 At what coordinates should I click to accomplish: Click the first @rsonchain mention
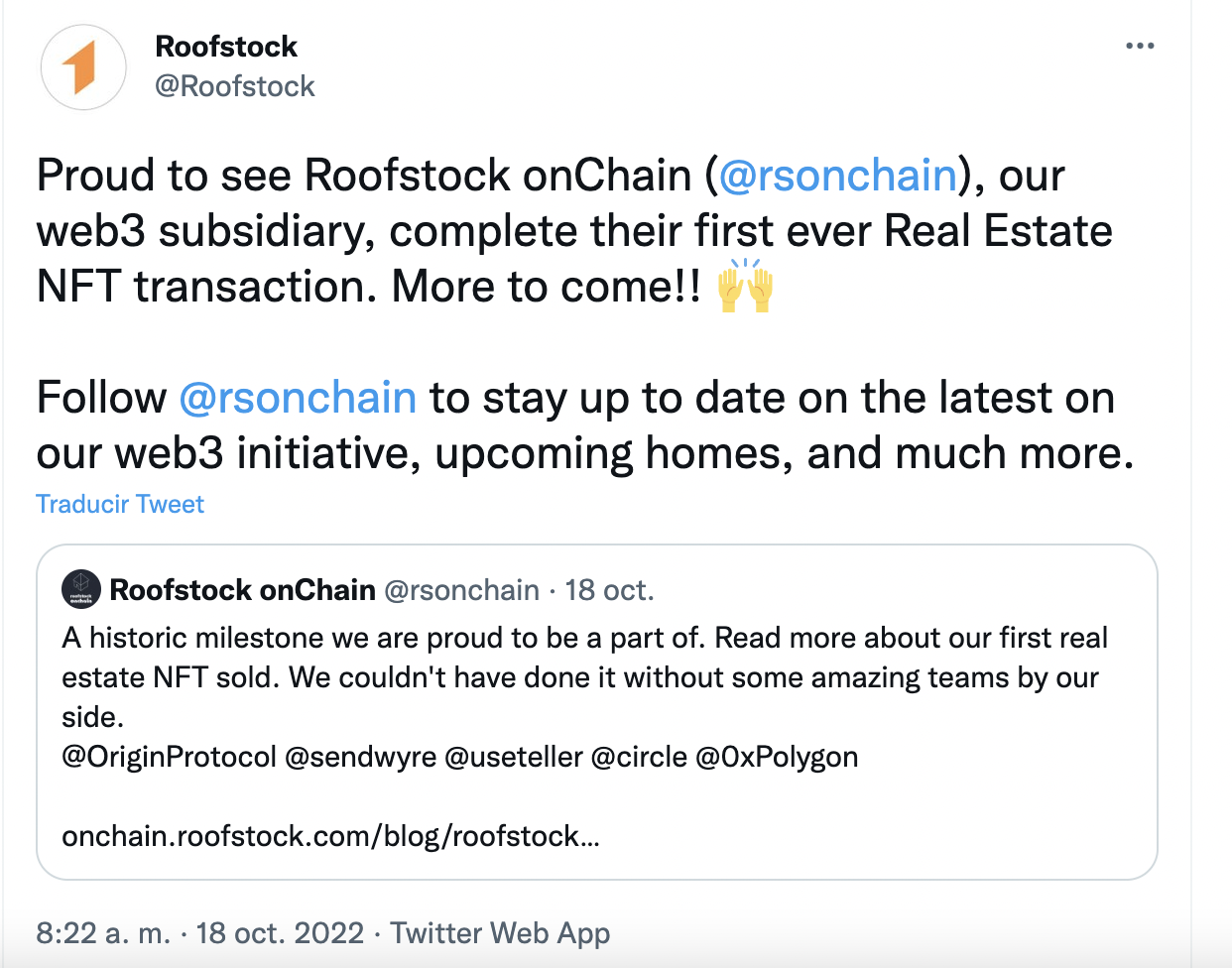click(837, 176)
